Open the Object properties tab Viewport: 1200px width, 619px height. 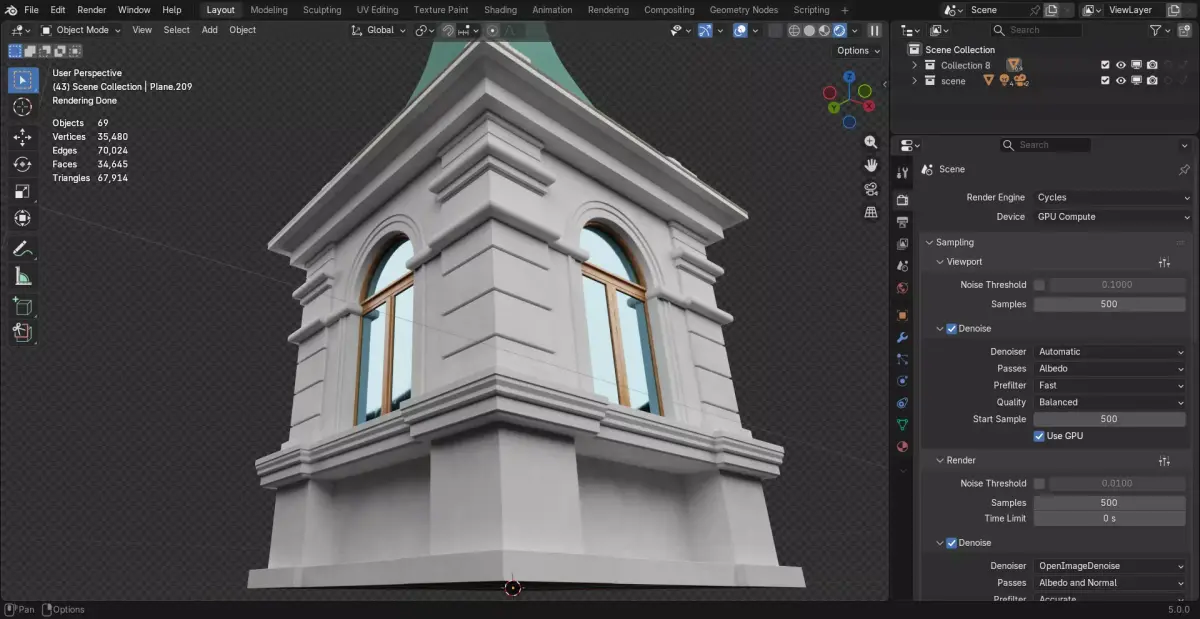coord(902,315)
